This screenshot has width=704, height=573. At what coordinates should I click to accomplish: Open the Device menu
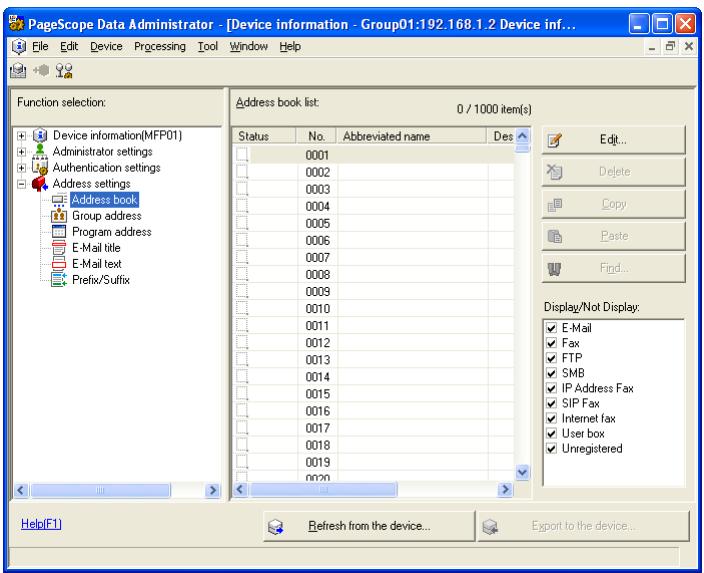[x=106, y=46]
